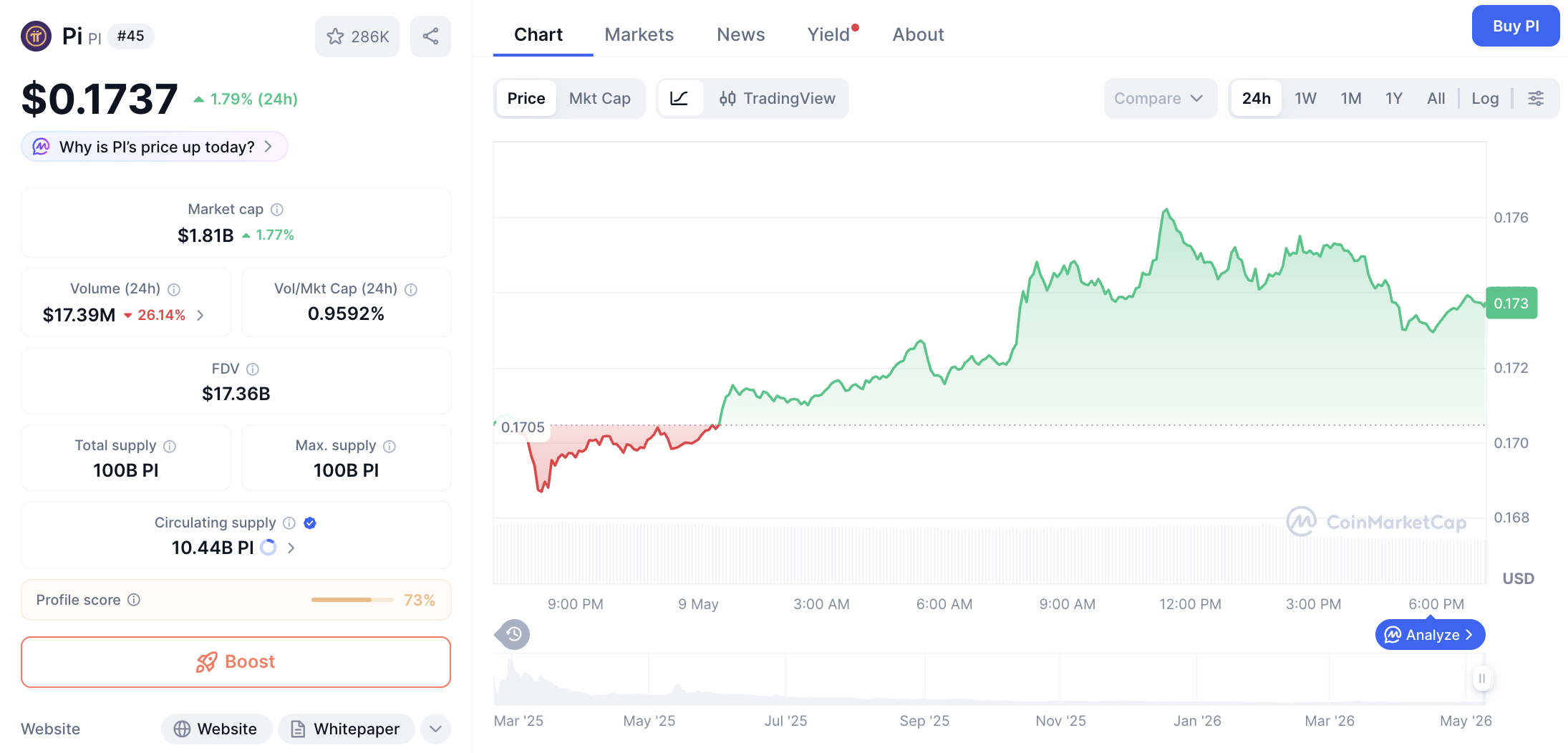Select the line chart icon

tap(679, 98)
